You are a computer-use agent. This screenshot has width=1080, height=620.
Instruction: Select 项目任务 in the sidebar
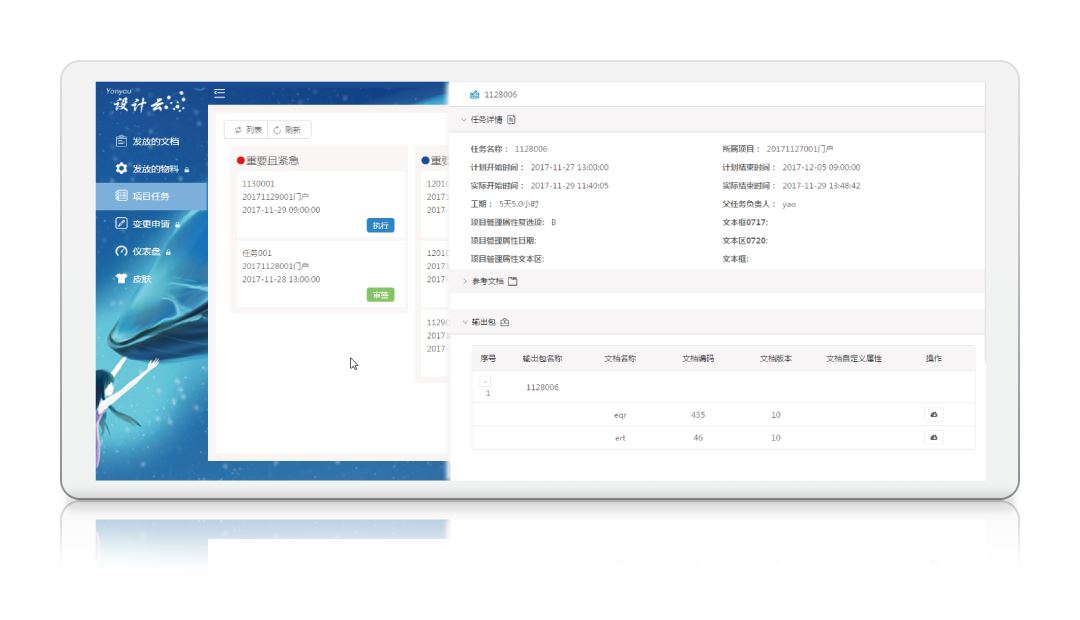pyautogui.click(x=157, y=196)
